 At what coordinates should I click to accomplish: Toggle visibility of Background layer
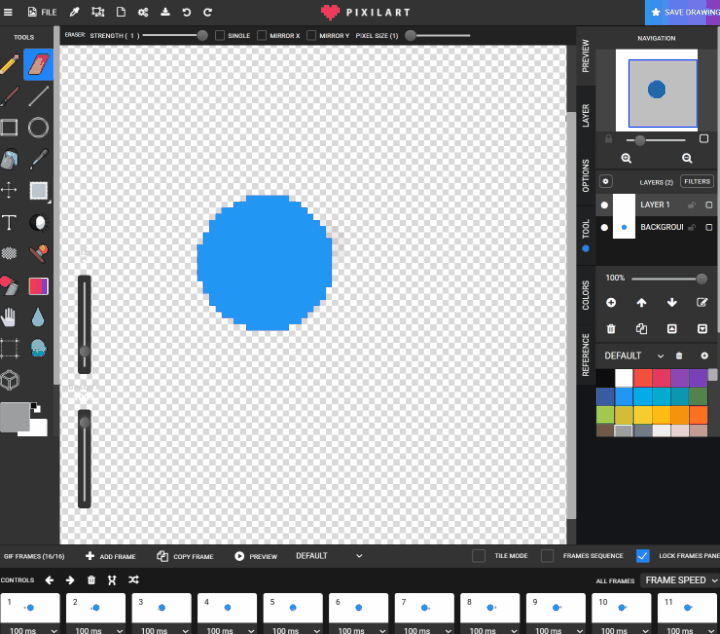pos(604,227)
